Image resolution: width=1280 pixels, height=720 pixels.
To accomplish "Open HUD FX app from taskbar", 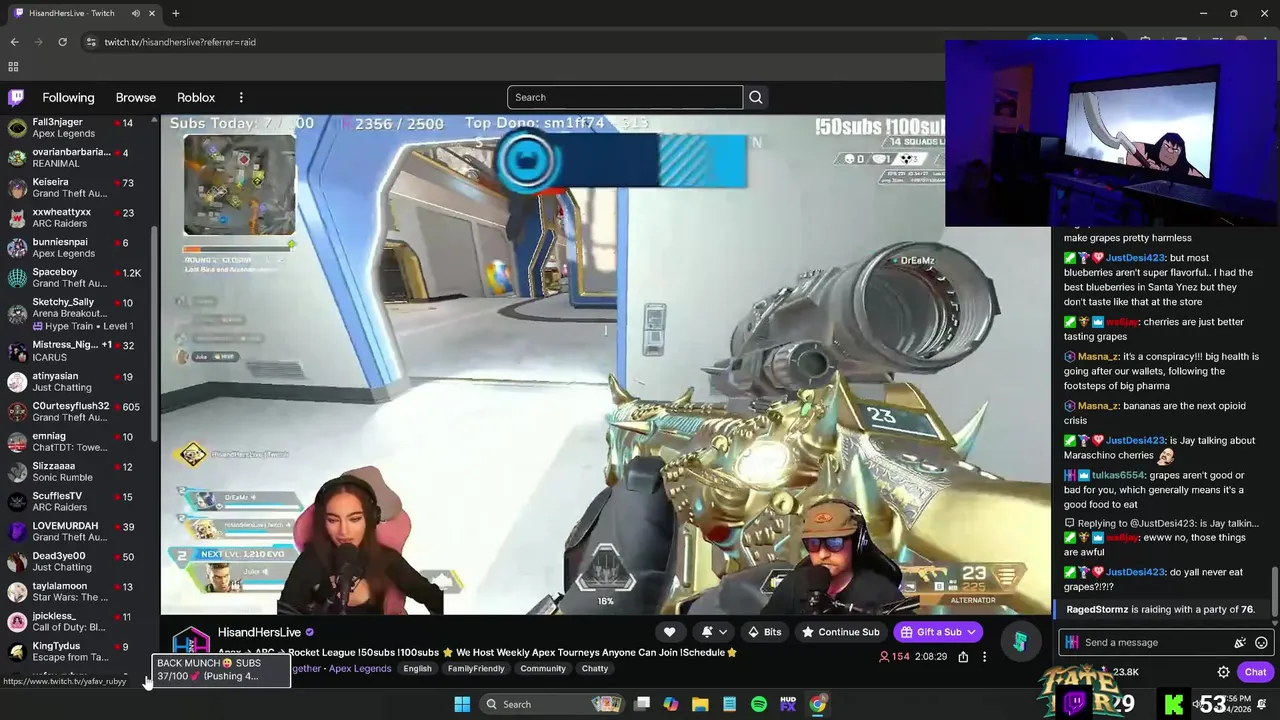I will tap(788, 704).
